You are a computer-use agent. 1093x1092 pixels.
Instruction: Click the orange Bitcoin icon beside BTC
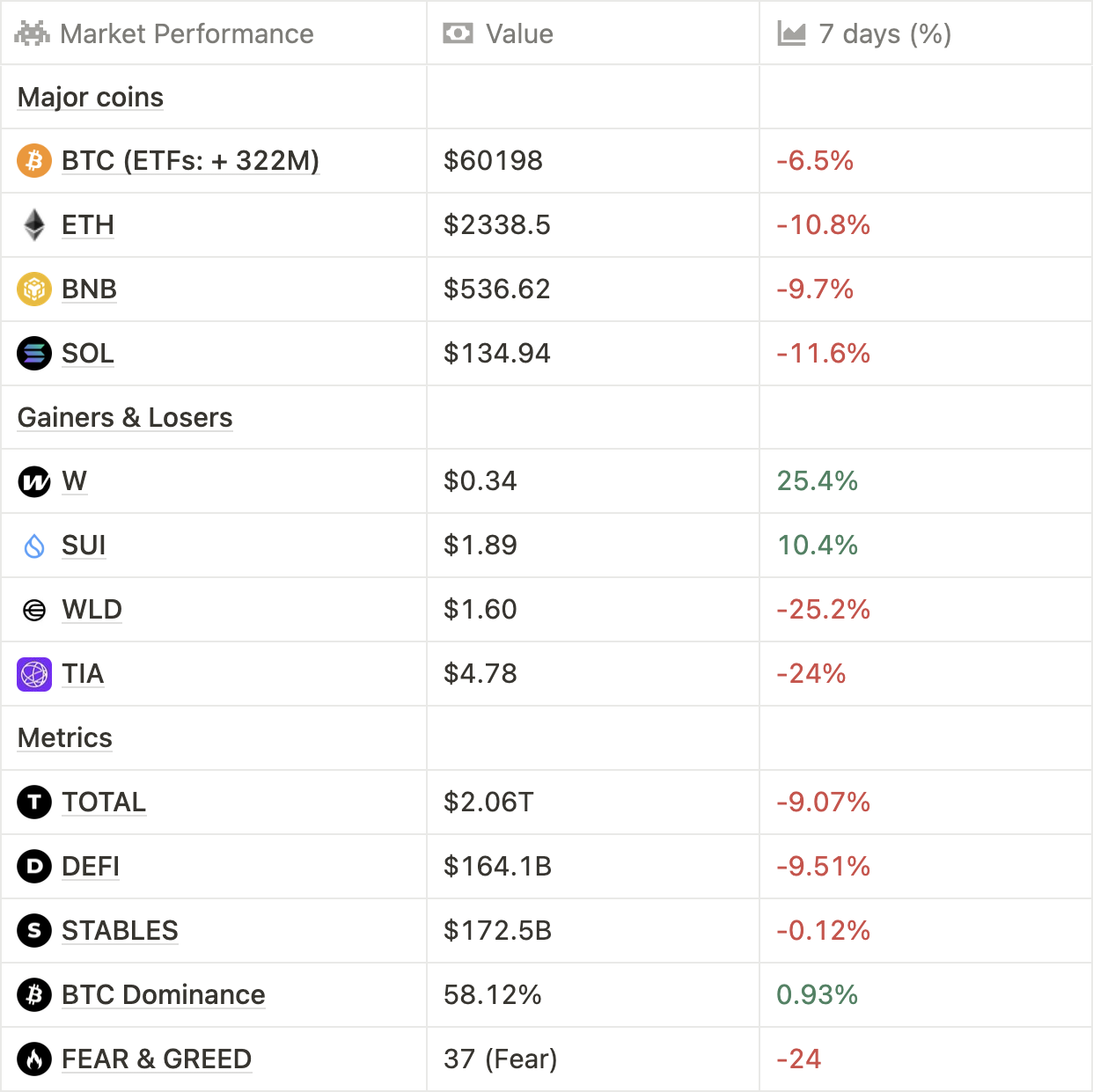pyautogui.click(x=34, y=161)
